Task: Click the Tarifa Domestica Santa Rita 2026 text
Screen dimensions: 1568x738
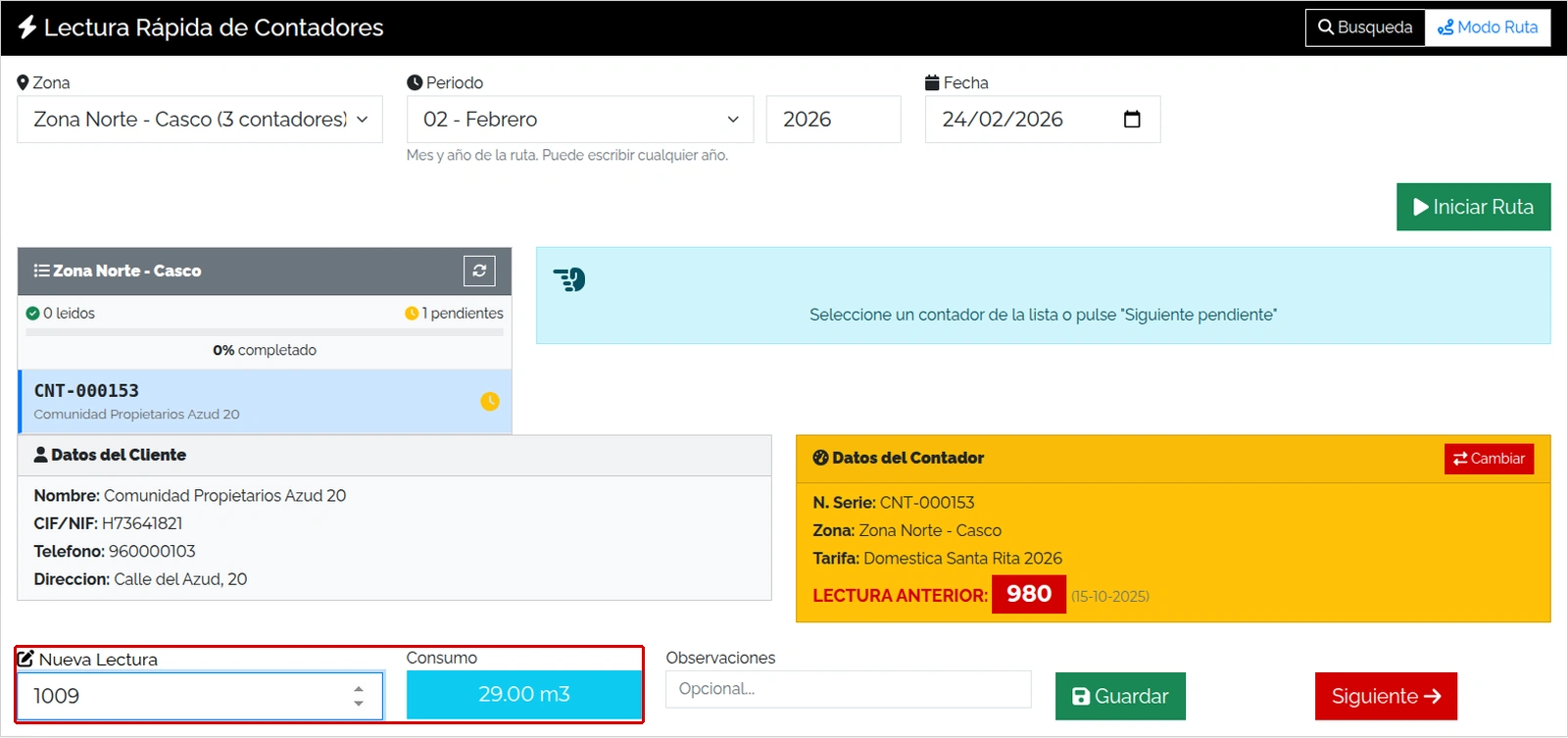Action: (x=938, y=559)
